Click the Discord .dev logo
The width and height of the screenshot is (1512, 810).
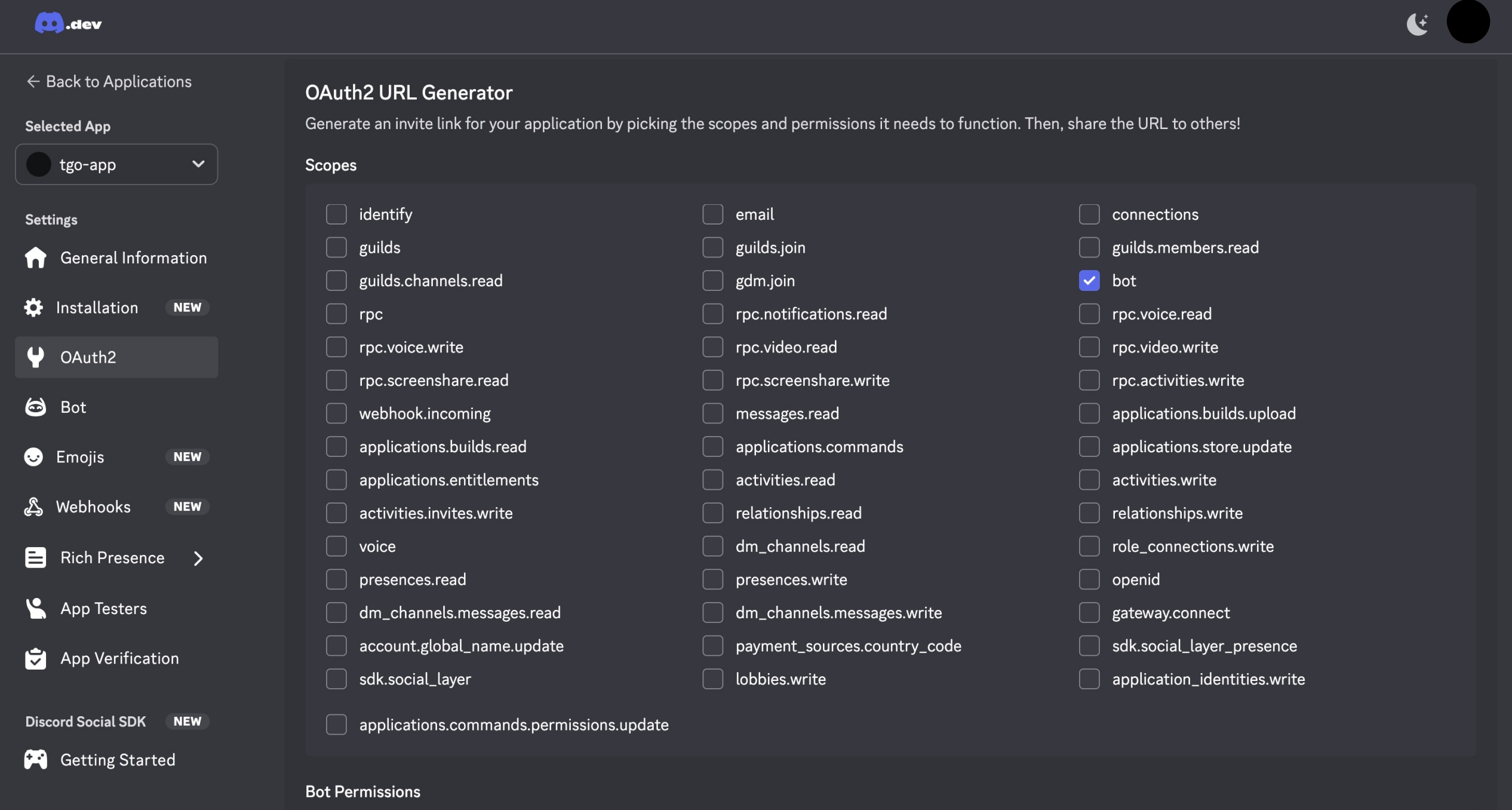pyautogui.click(x=67, y=23)
